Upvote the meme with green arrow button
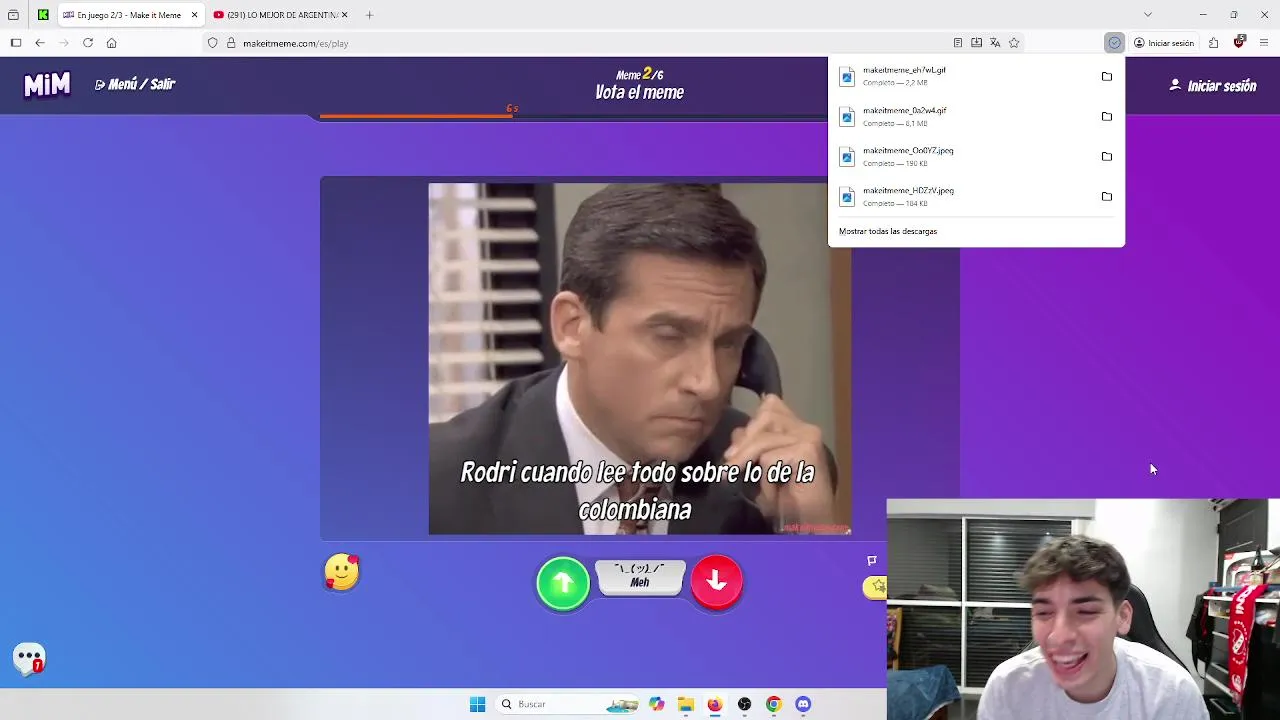 (x=563, y=582)
